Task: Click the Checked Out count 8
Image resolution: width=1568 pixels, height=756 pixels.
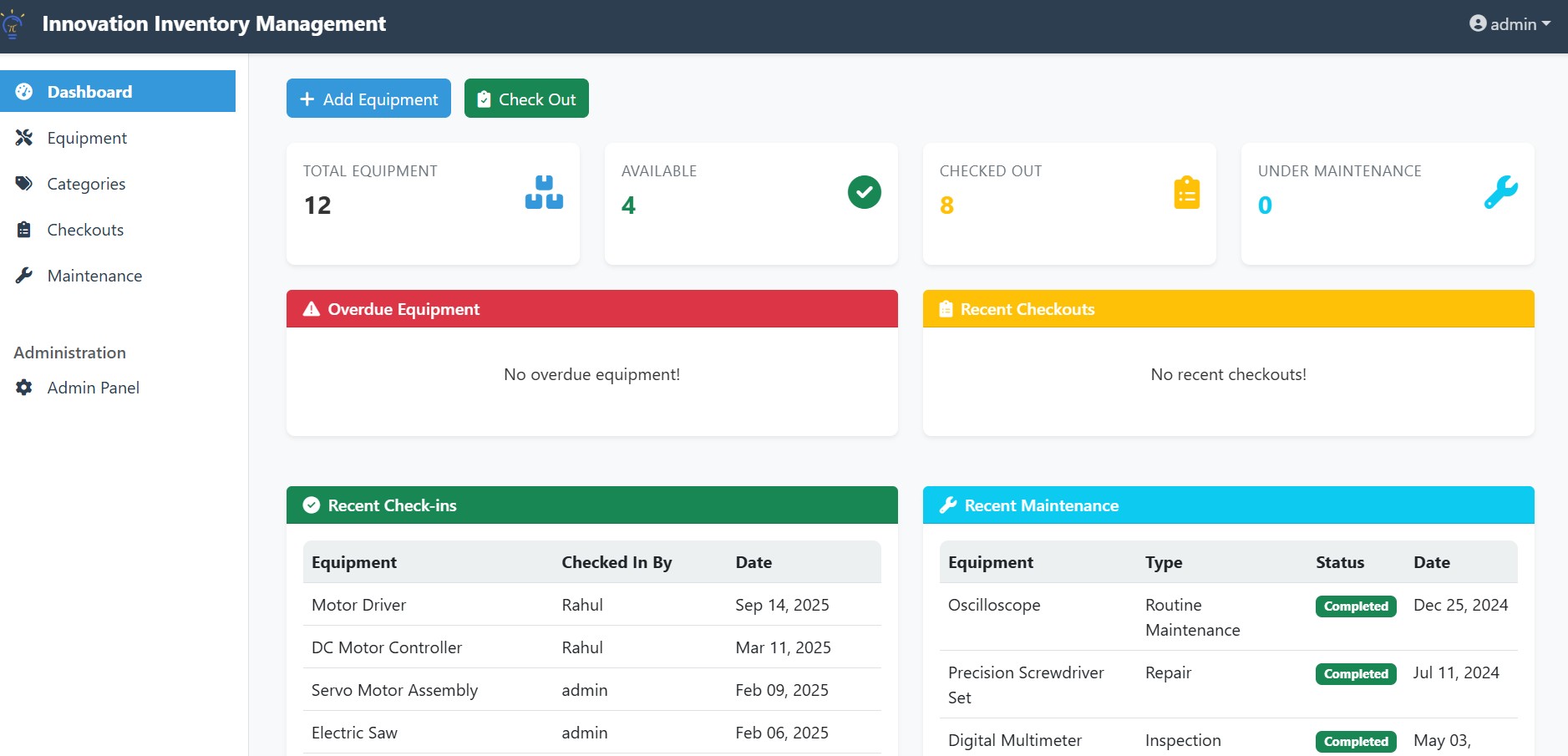Action: [946, 205]
